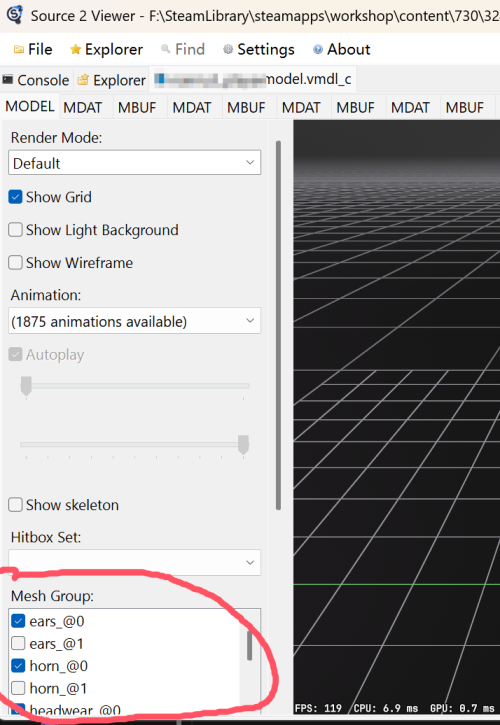The height and width of the screenshot is (725, 500).
Task: Open the Hitbox Set dropdown
Action: point(135,562)
